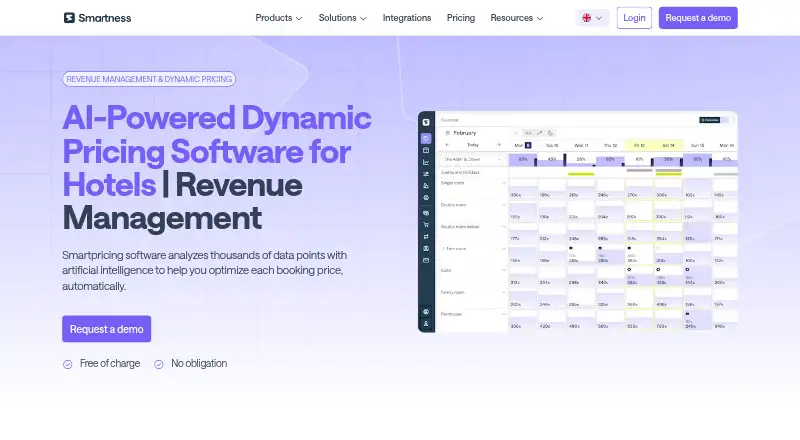Expand the Resources menu
The image size is (800, 440).
(516, 18)
